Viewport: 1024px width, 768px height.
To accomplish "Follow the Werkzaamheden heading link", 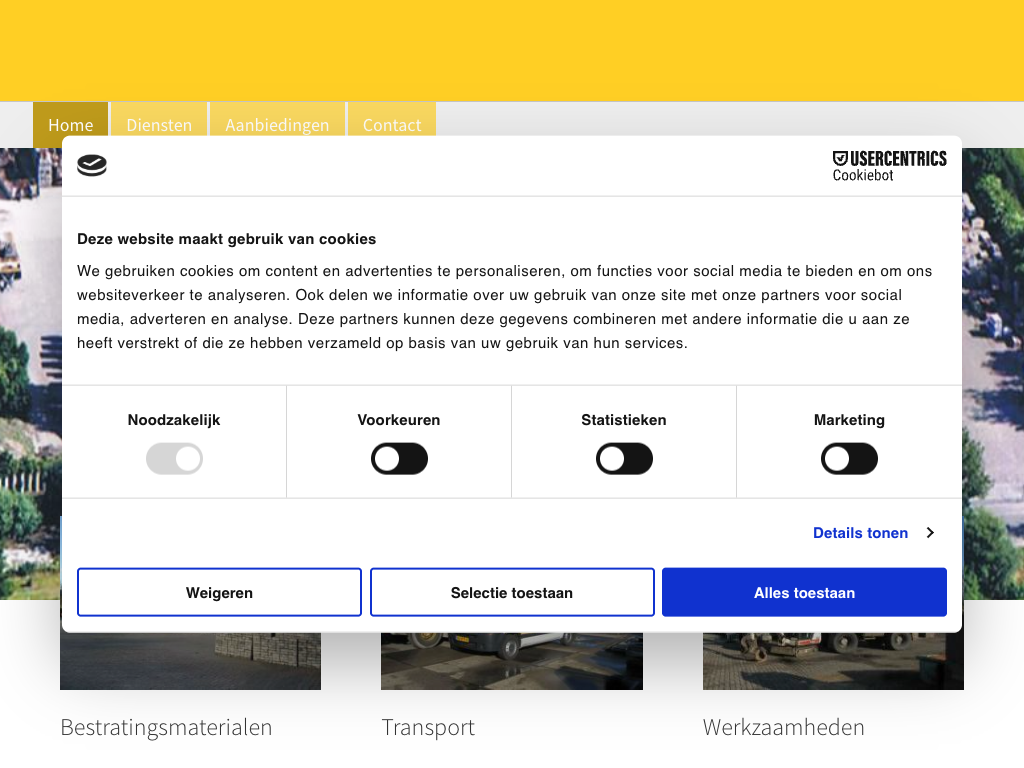I will click(783, 727).
